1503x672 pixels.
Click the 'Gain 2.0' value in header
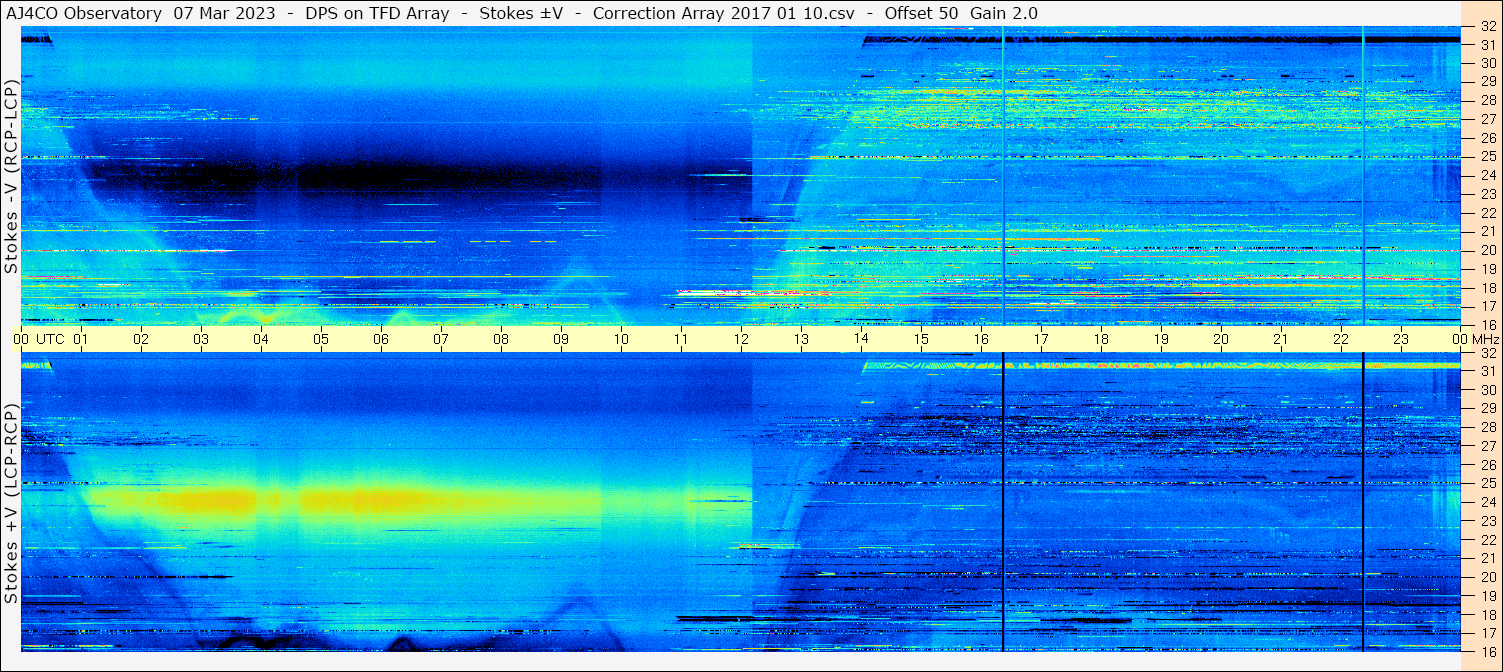(x=1003, y=13)
